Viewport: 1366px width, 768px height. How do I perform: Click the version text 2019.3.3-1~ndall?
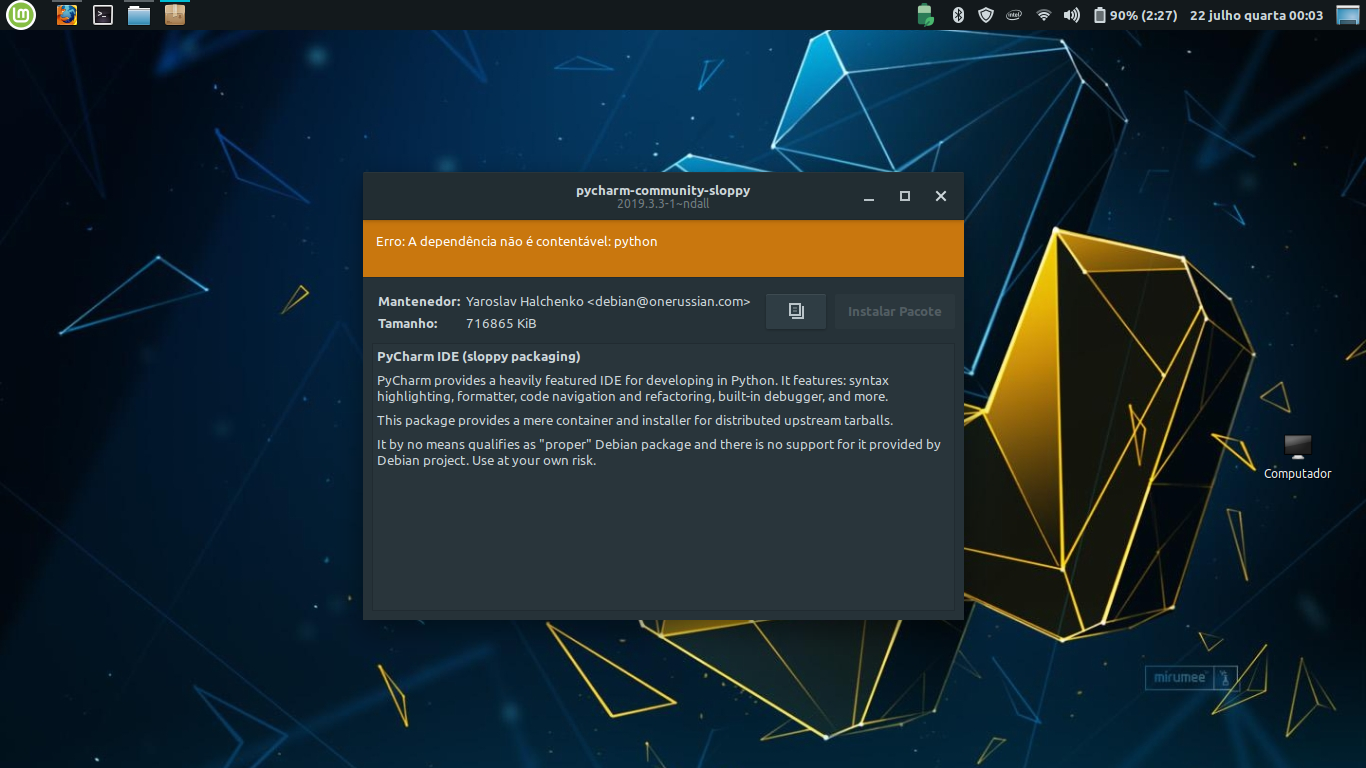click(x=663, y=204)
